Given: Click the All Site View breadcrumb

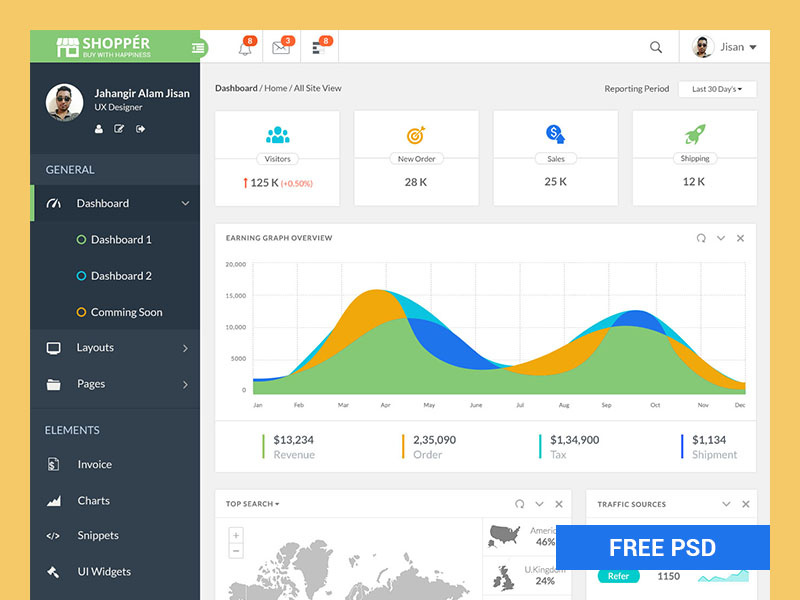Looking at the screenshot, I should point(317,88).
